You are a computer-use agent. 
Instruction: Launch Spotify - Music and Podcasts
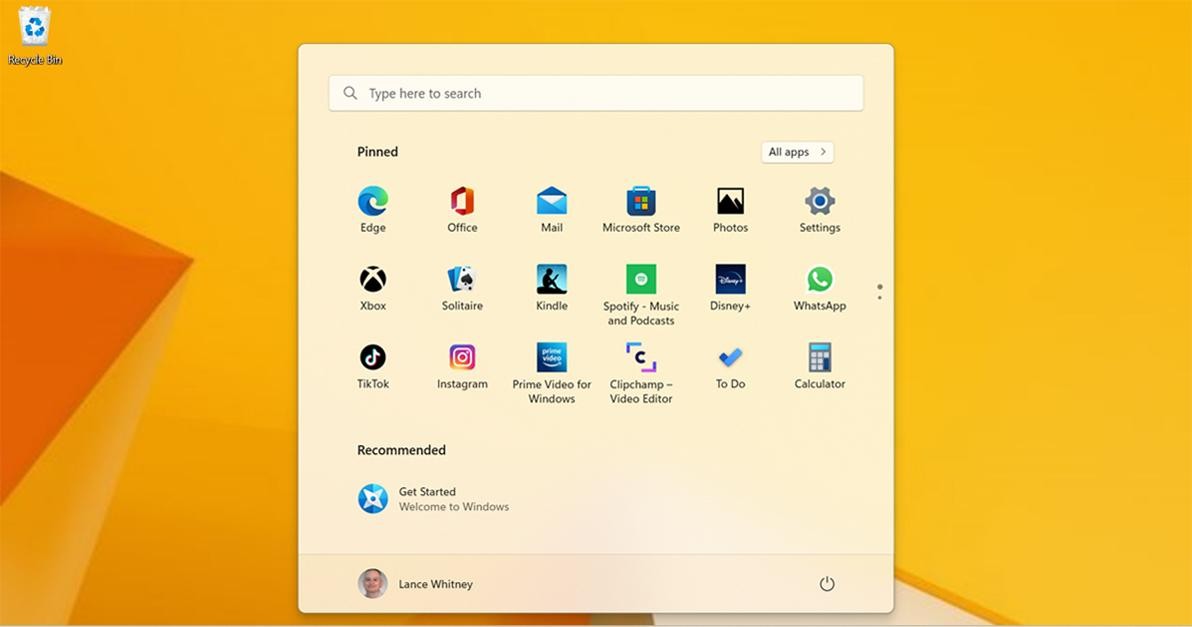click(x=641, y=295)
